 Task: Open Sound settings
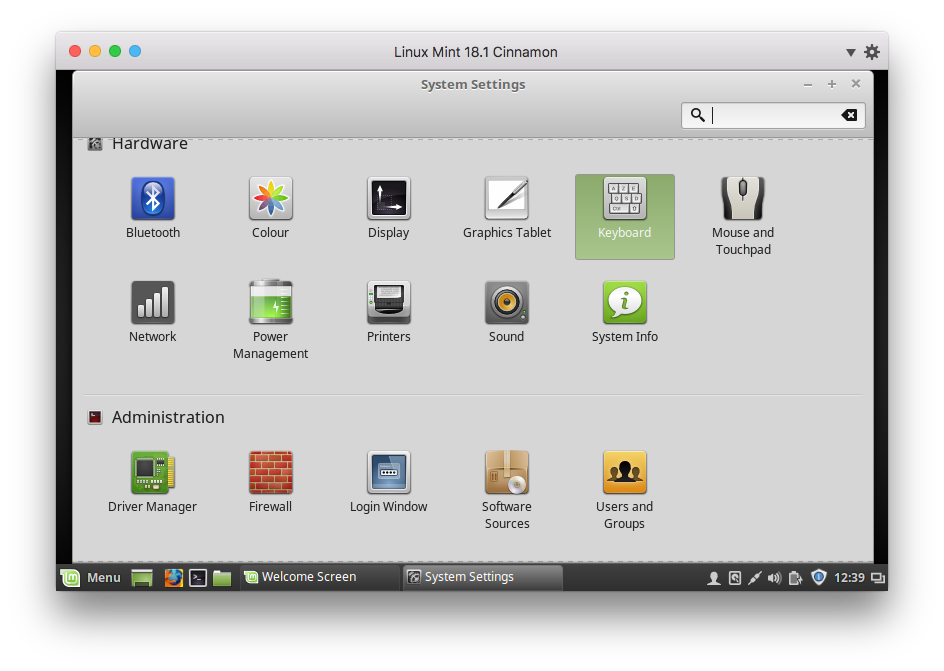tap(506, 312)
